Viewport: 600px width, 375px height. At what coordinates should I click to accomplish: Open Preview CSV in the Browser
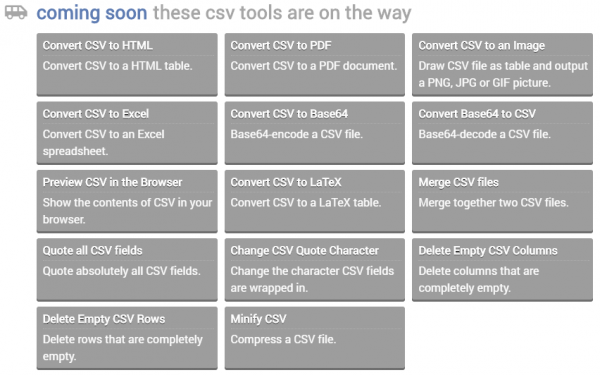pyautogui.click(x=127, y=201)
